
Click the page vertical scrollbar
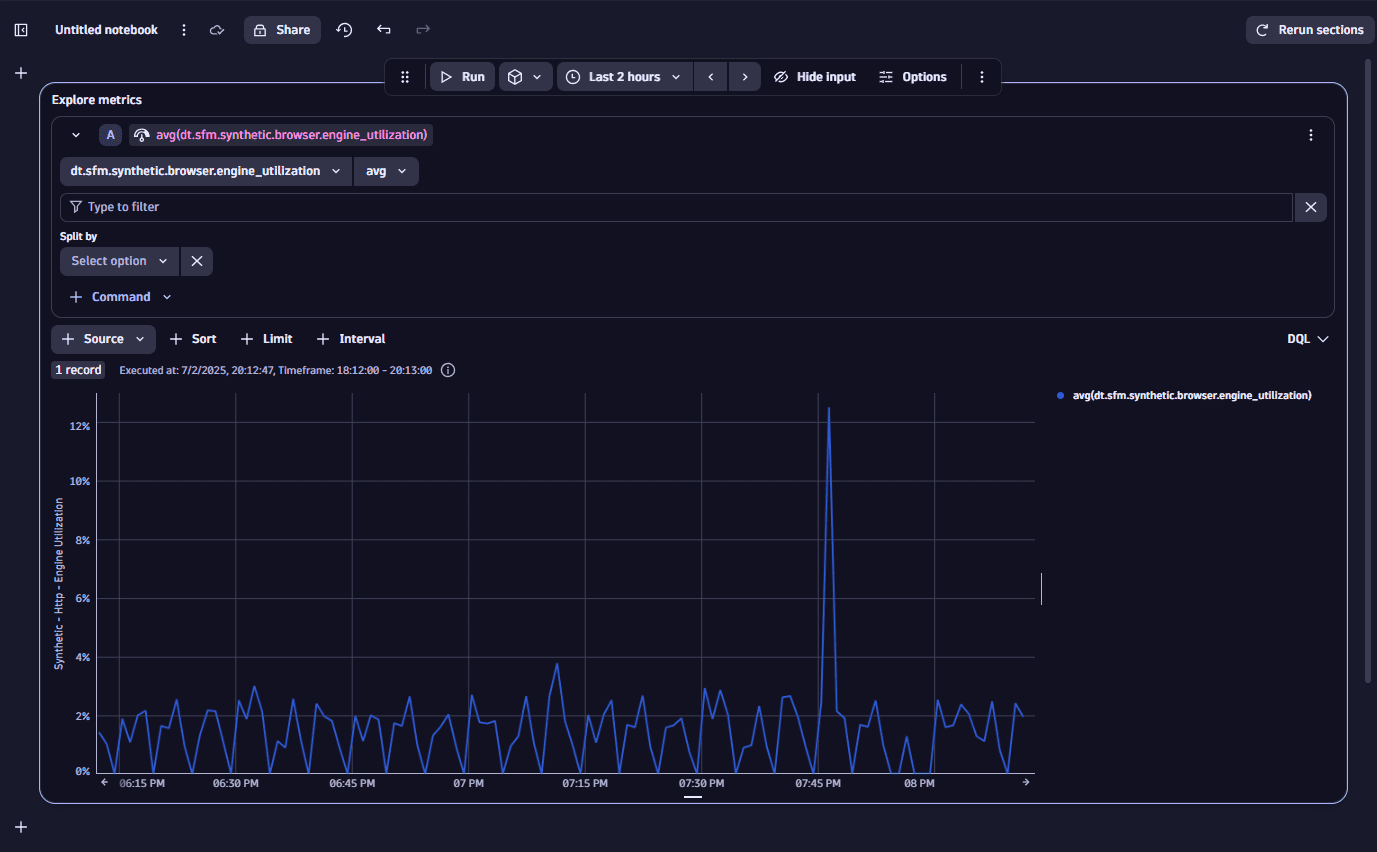tap(1369, 370)
